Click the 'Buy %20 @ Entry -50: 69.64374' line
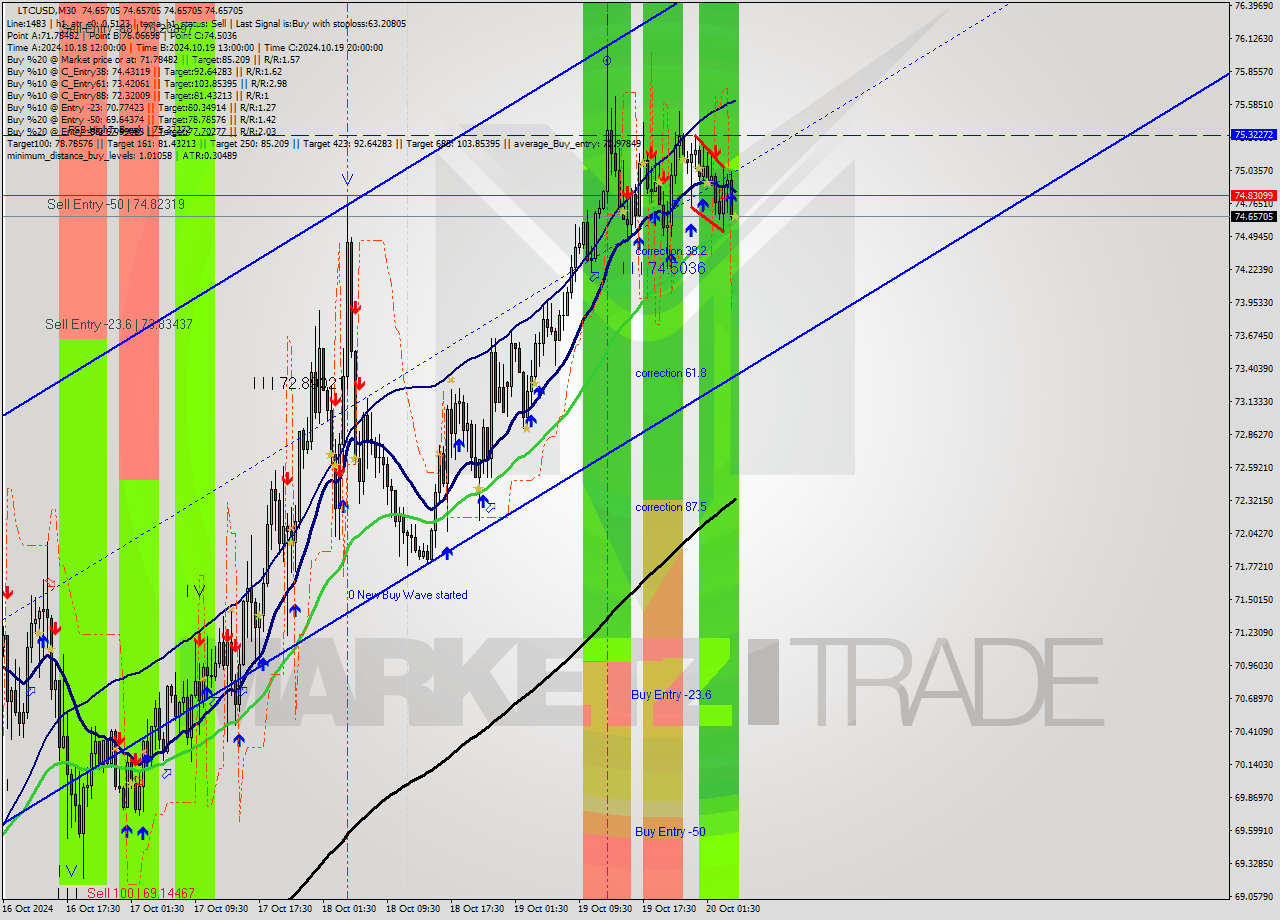The height and width of the screenshot is (920, 1280). point(141,119)
